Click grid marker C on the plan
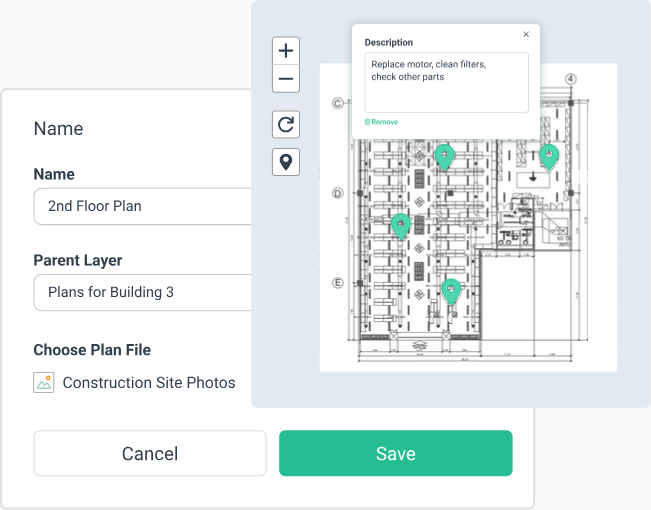 point(338,103)
